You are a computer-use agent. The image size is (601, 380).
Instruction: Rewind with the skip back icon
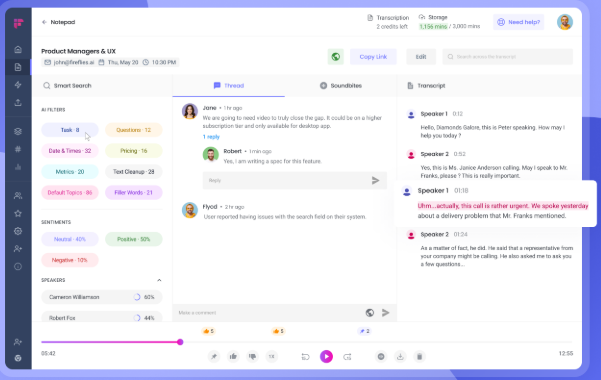[305, 357]
